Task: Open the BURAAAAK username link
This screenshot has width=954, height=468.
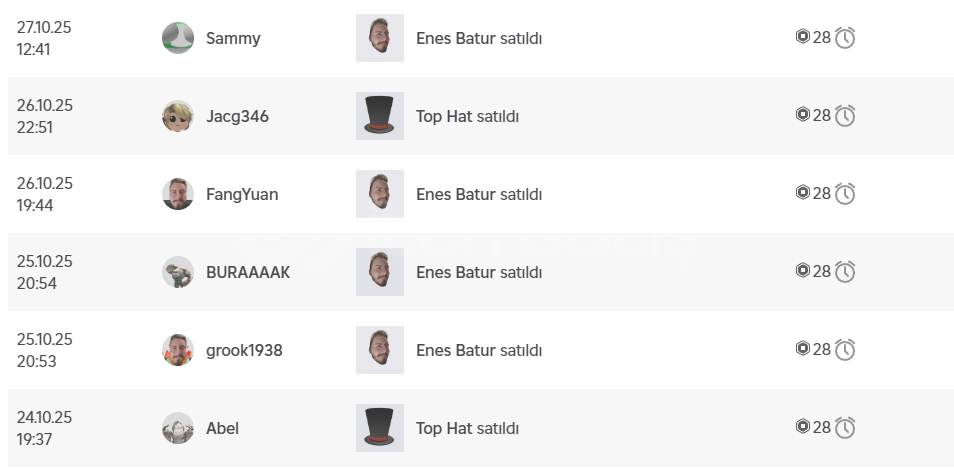Action: click(x=248, y=272)
